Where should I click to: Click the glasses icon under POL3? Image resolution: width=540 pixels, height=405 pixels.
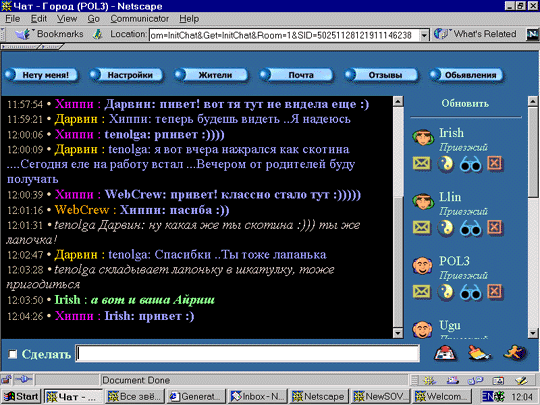(470, 292)
